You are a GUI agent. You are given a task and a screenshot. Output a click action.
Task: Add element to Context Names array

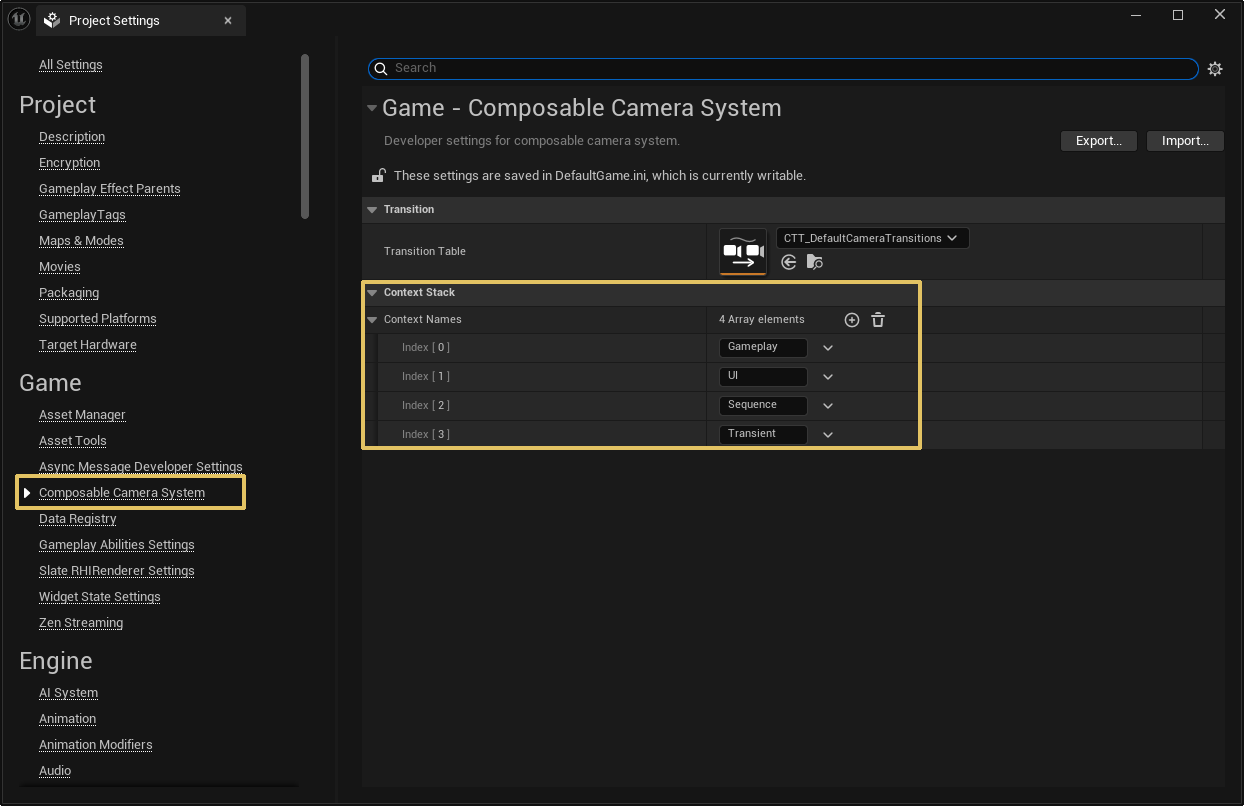pyautogui.click(x=852, y=320)
